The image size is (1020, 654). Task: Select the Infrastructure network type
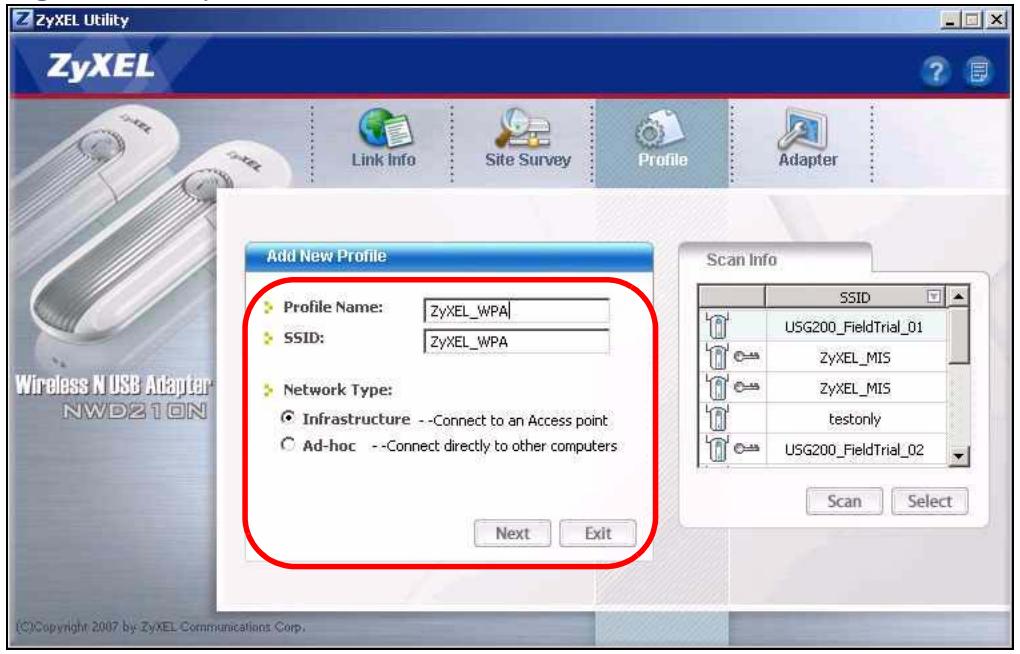(x=288, y=418)
